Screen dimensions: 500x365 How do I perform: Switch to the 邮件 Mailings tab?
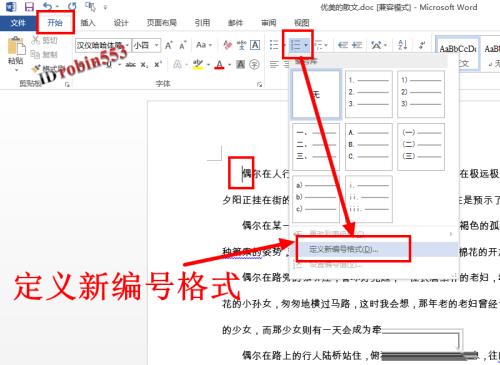235,23
